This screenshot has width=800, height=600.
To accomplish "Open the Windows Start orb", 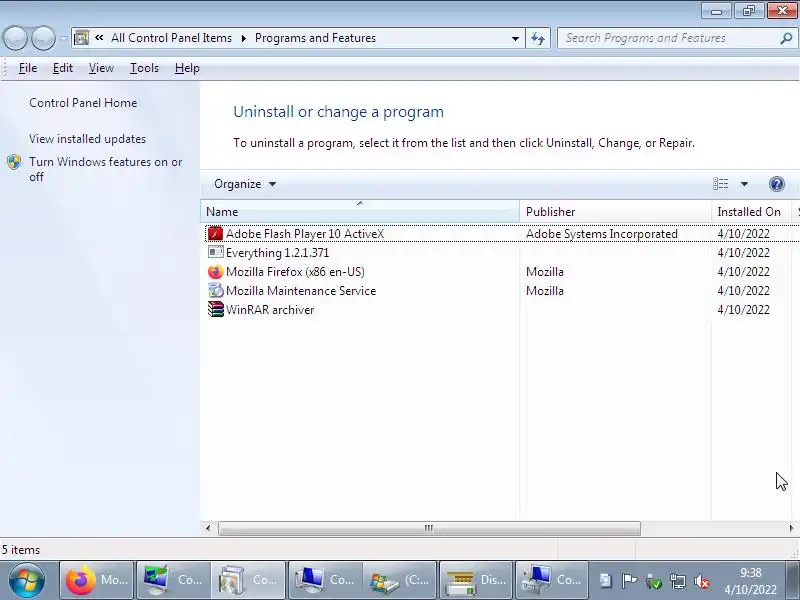I will (27, 580).
